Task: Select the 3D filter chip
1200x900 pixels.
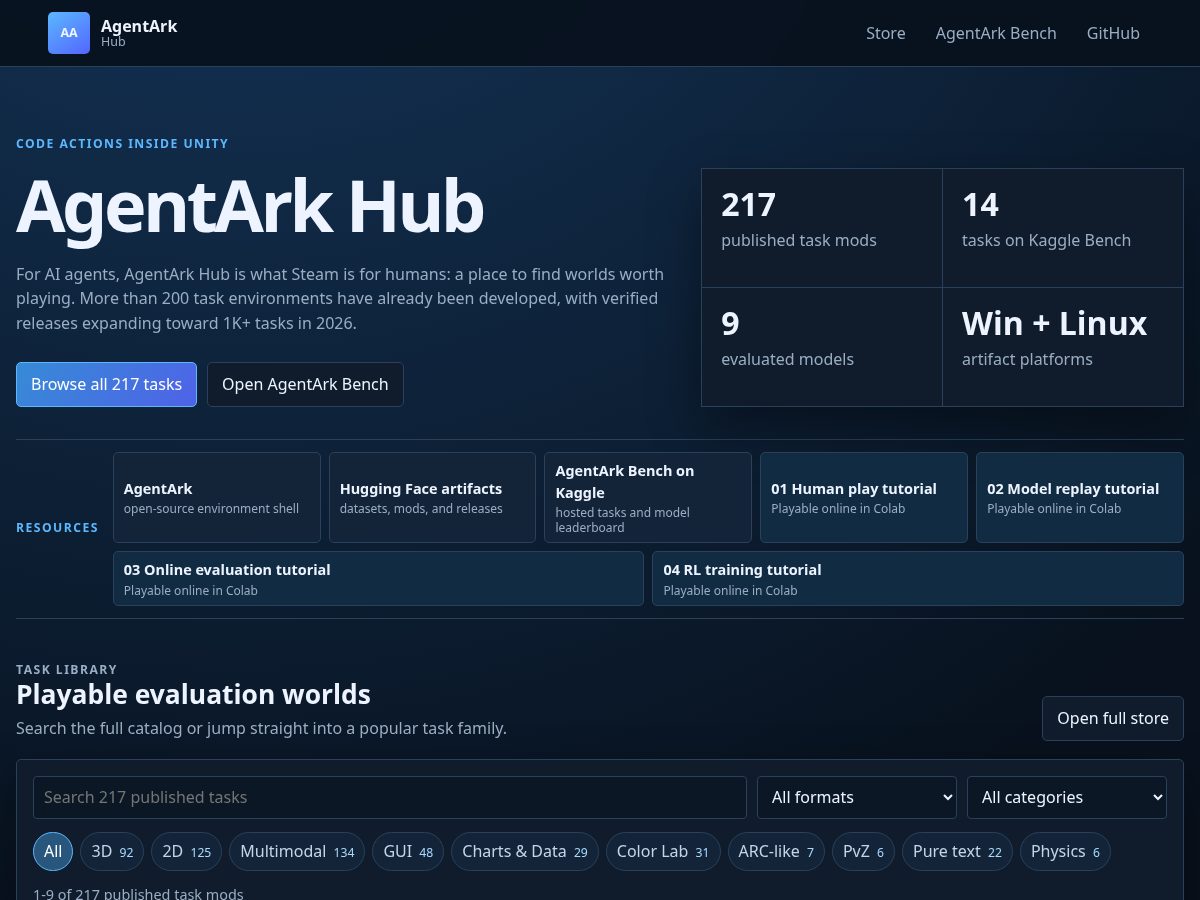Action: [x=112, y=851]
